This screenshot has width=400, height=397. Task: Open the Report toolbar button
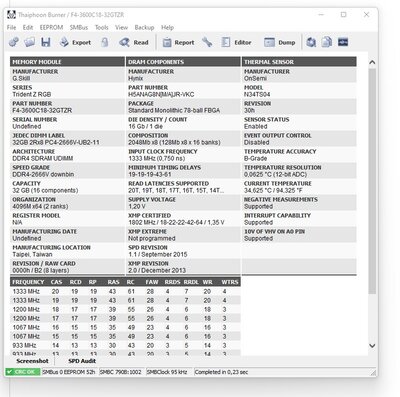point(178,42)
